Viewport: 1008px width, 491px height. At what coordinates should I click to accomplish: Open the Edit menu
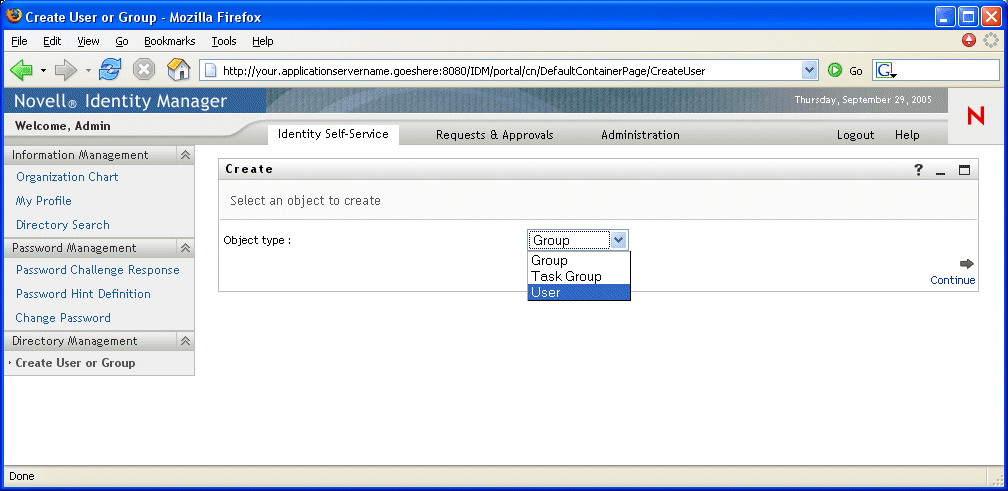(52, 41)
